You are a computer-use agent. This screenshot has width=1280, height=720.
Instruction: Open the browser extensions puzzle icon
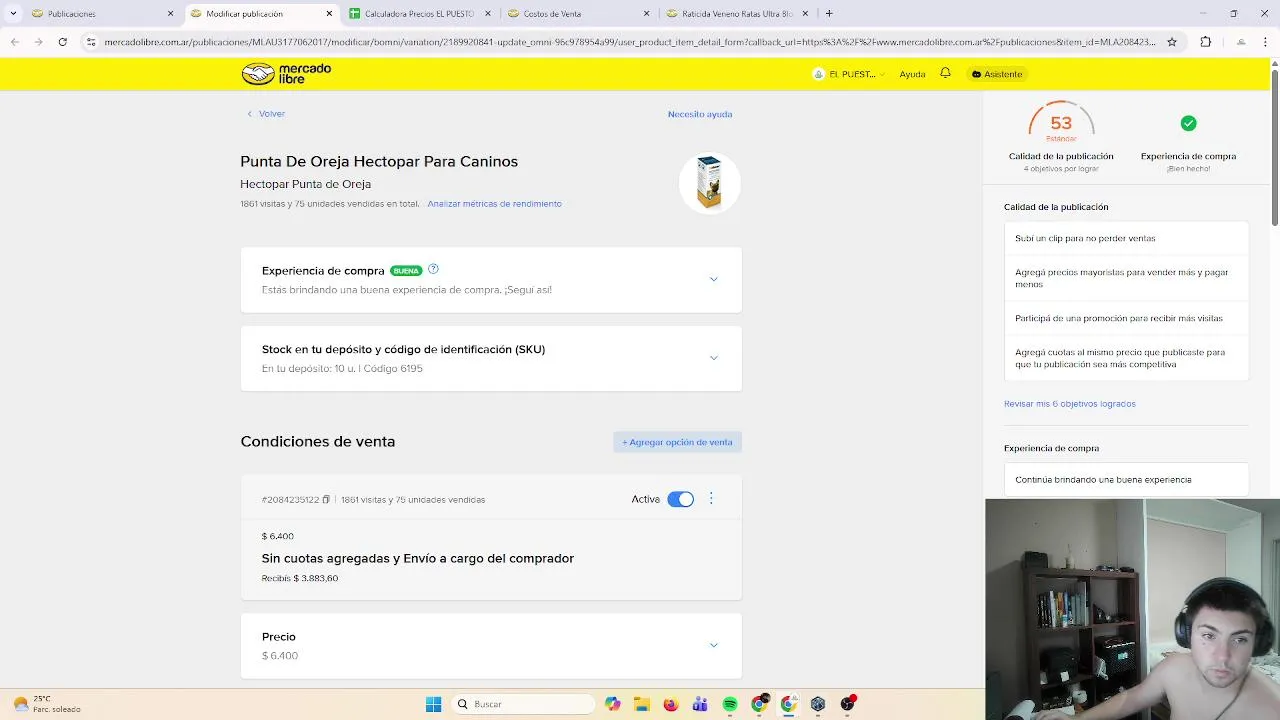[x=1205, y=42]
